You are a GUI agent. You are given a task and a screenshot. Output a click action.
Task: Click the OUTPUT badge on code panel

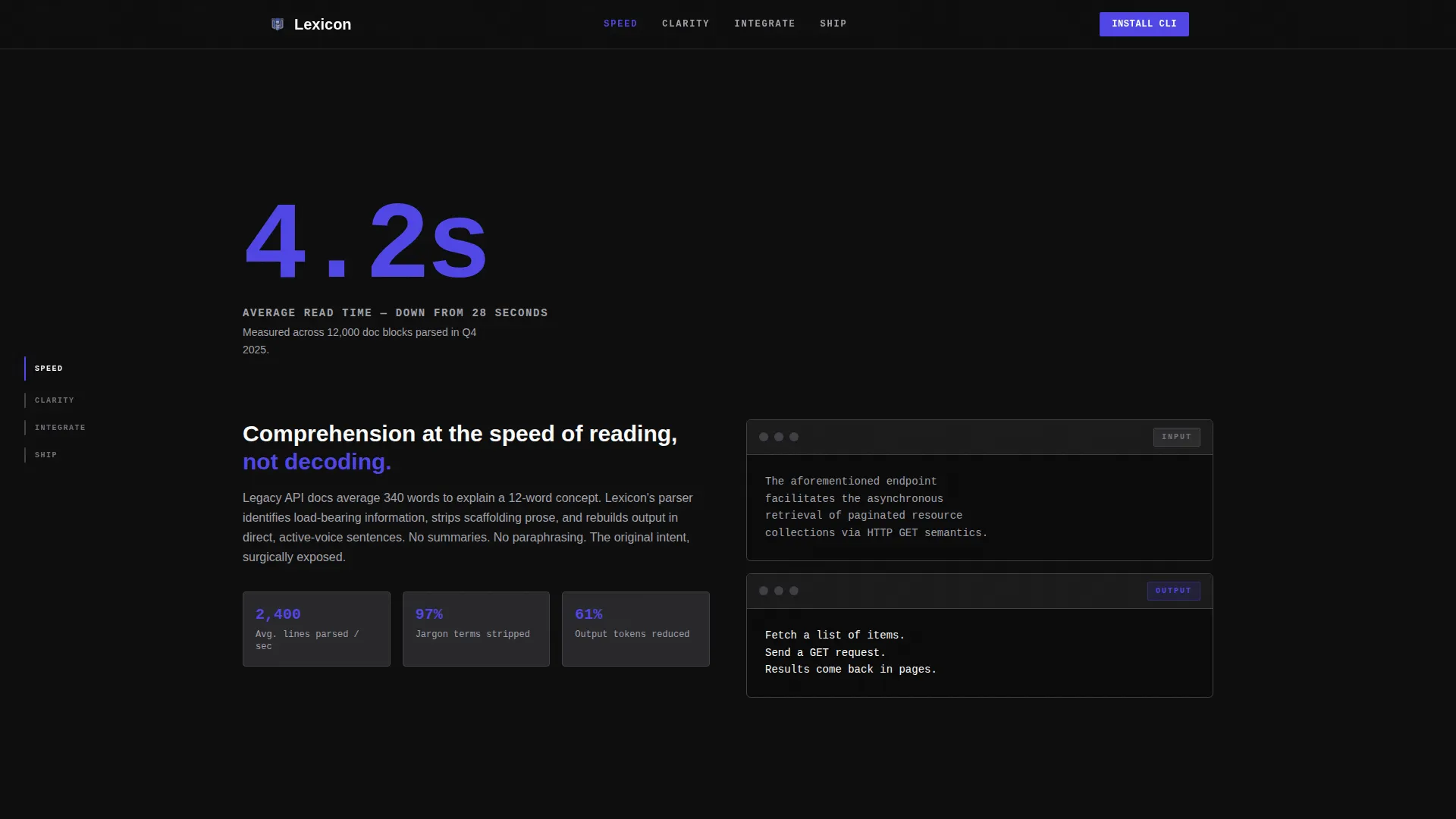1173,591
